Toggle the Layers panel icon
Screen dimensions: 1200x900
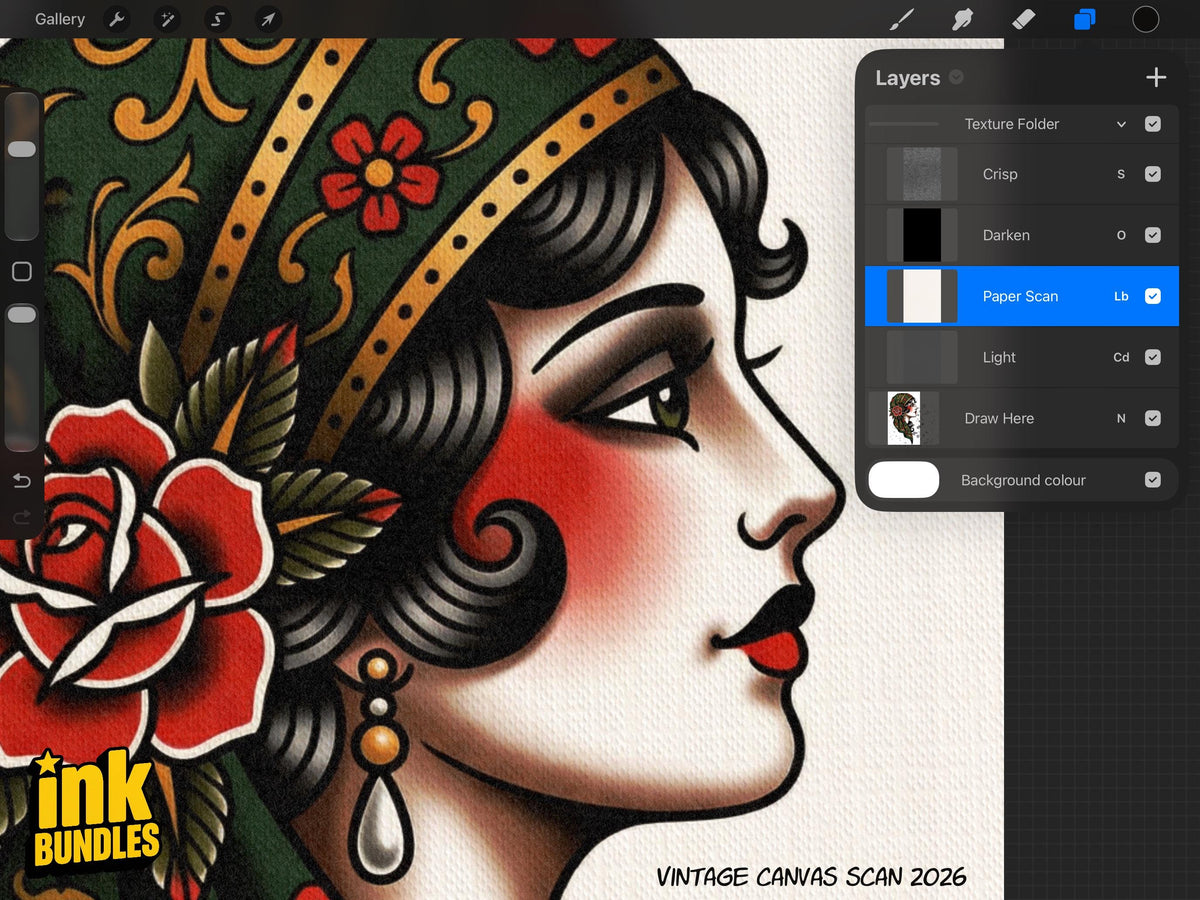[x=1084, y=19]
